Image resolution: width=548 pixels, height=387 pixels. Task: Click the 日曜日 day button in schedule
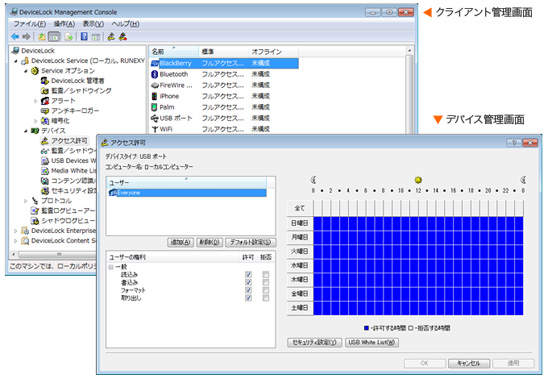(x=300, y=223)
